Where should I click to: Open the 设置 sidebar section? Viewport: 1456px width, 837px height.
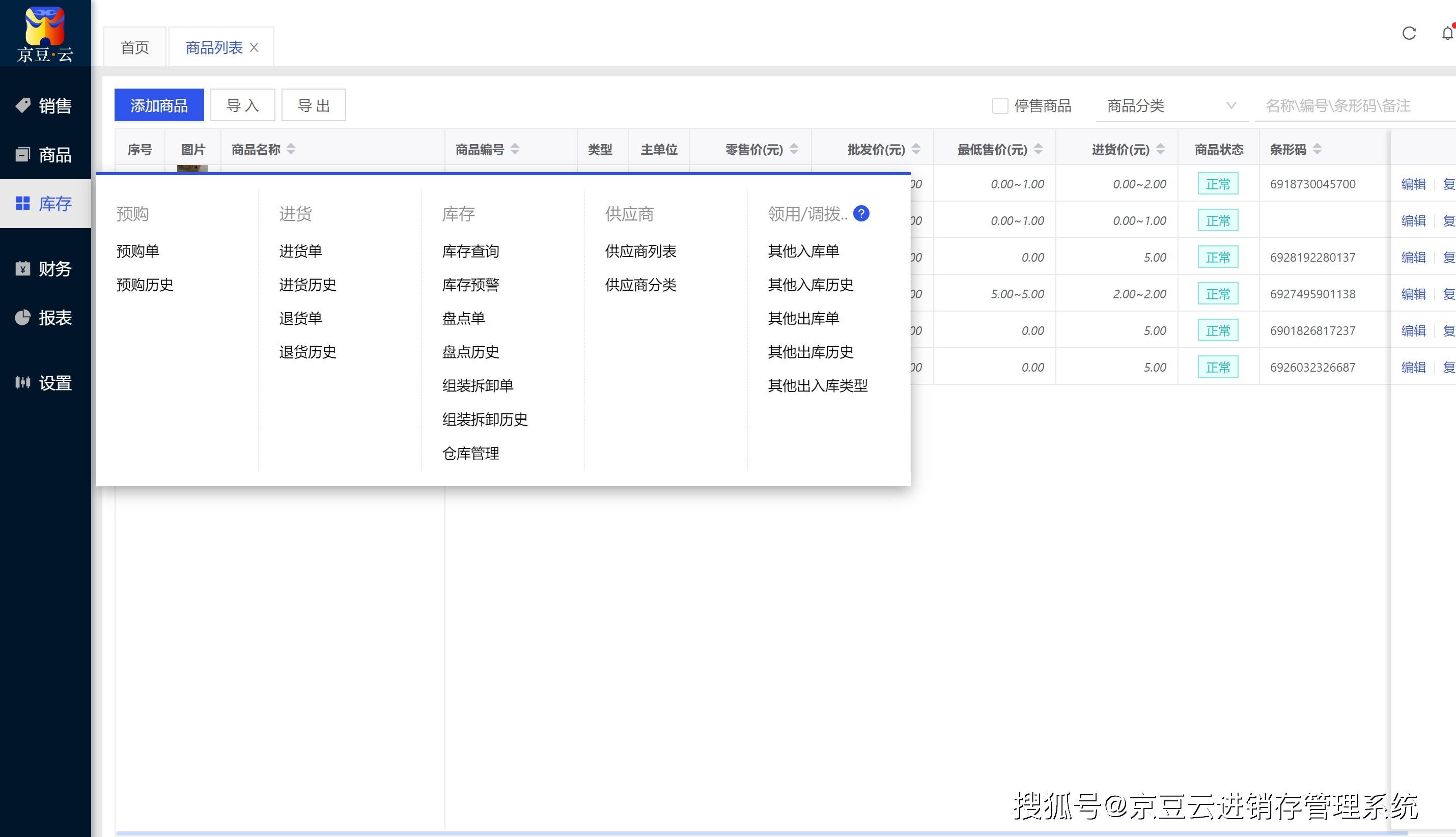(x=45, y=383)
